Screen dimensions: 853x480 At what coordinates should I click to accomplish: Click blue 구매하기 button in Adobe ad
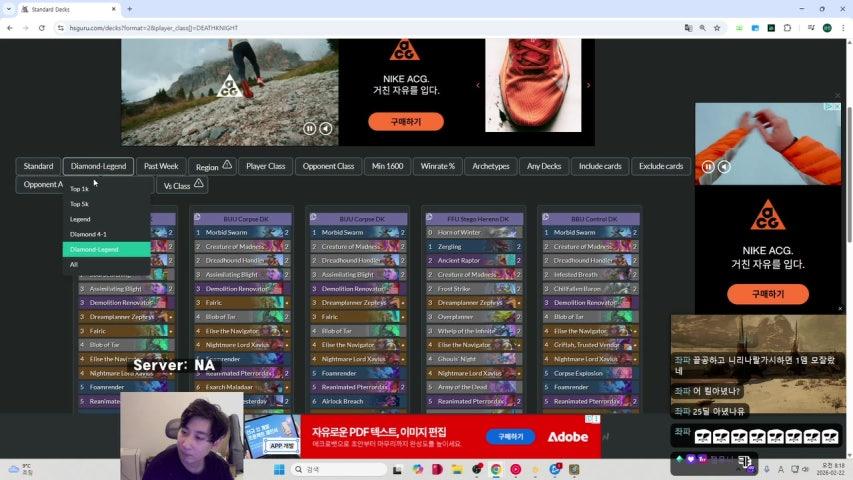tap(510, 436)
